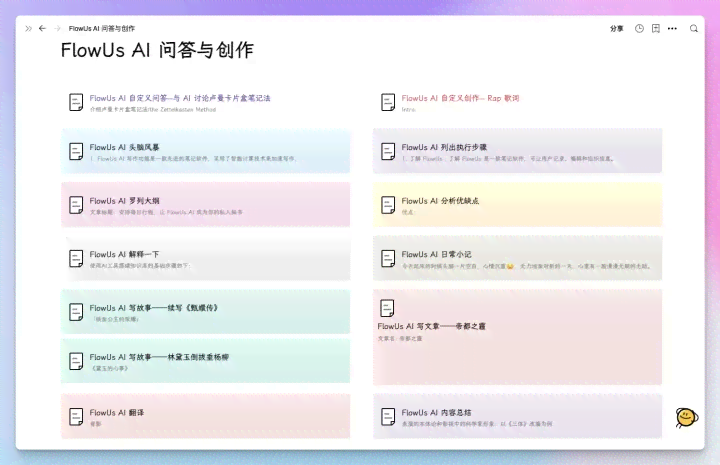
Task: Click the 分享 share button
Action: pyautogui.click(x=616, y=28)
